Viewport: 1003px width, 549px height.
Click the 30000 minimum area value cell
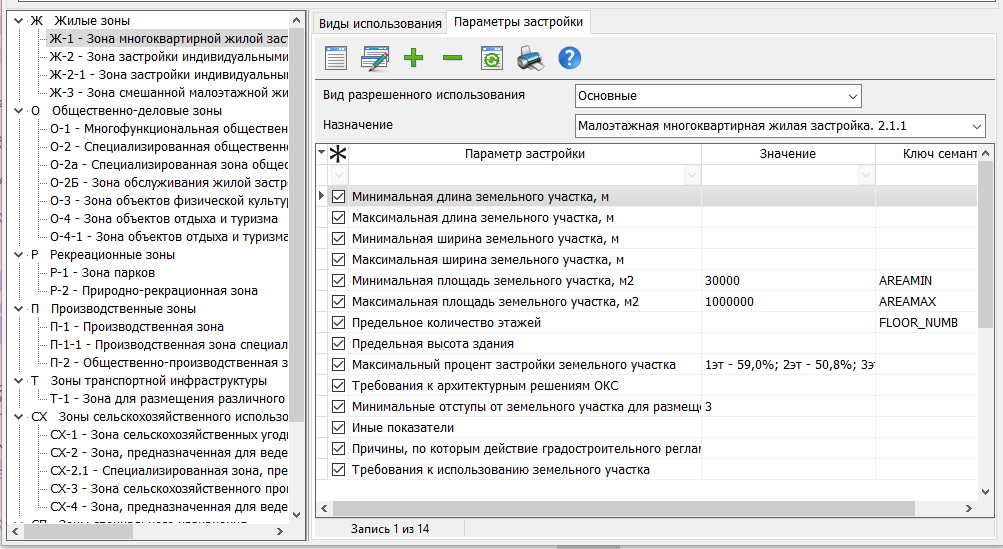787,281
